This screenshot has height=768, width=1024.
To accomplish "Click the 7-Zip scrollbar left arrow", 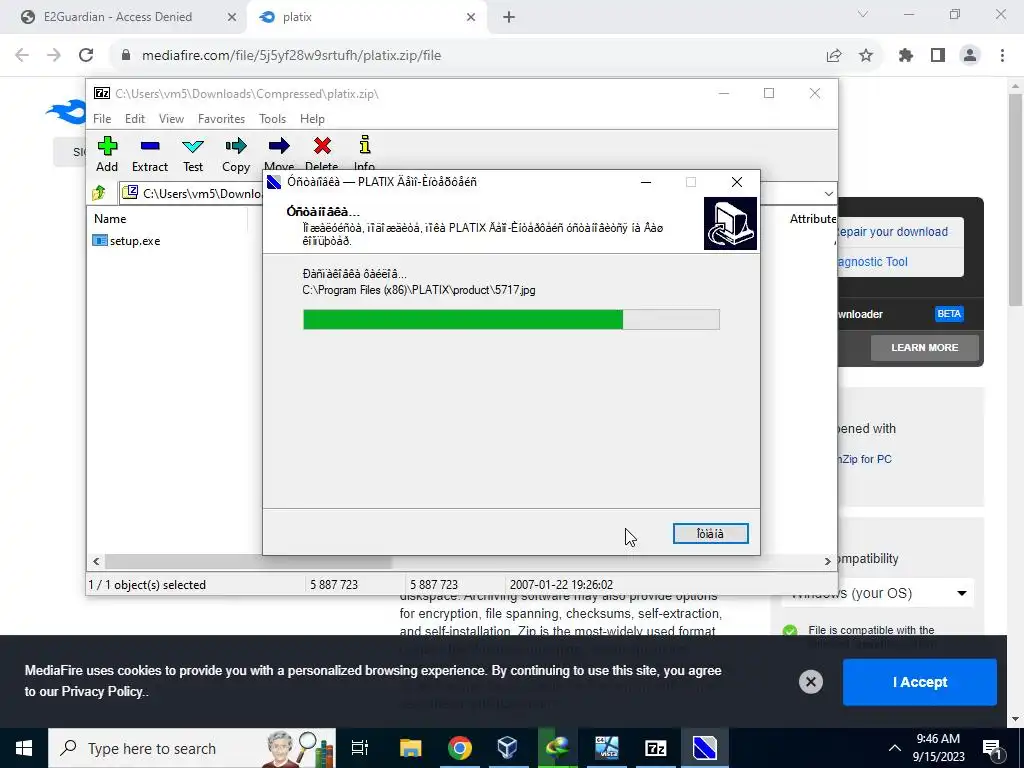I will coord(97,561).
